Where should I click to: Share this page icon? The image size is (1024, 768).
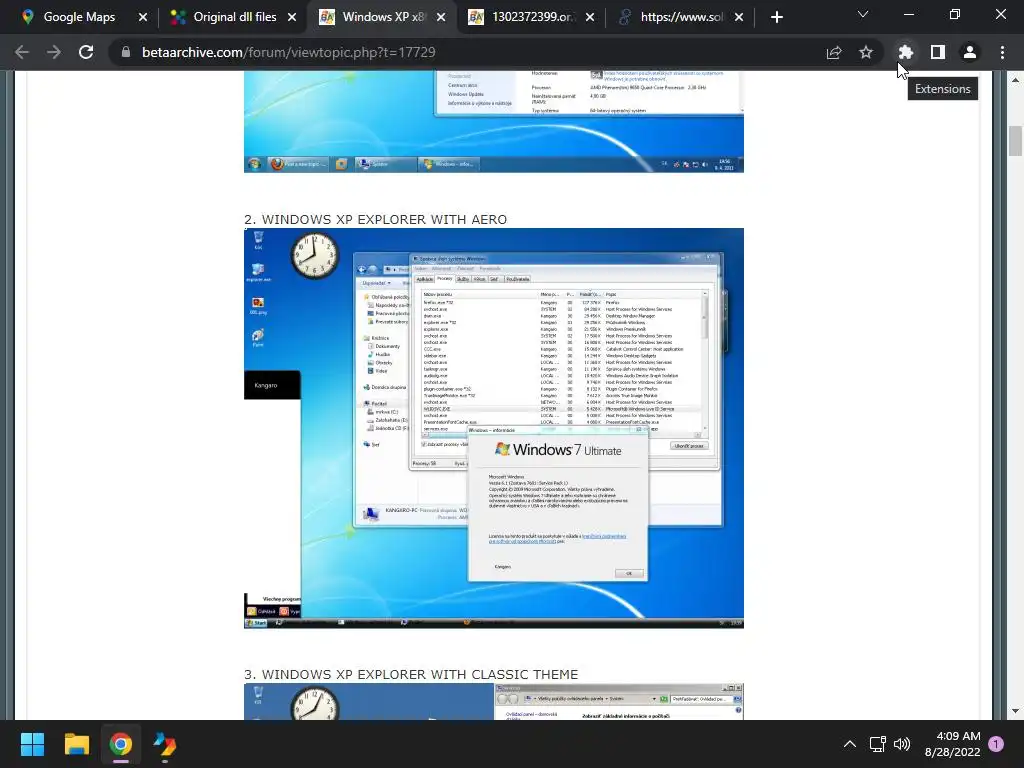(x=834, y=52)
